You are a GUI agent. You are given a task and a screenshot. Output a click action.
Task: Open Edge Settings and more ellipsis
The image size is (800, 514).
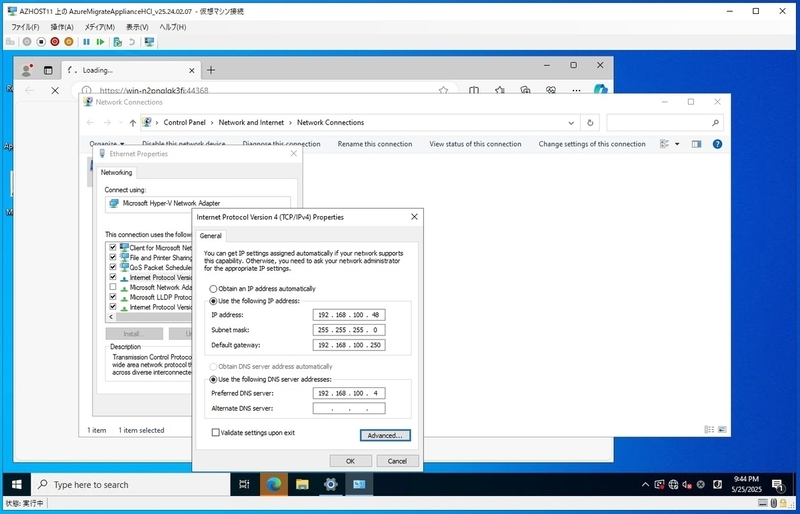click(x=576, y=90)
